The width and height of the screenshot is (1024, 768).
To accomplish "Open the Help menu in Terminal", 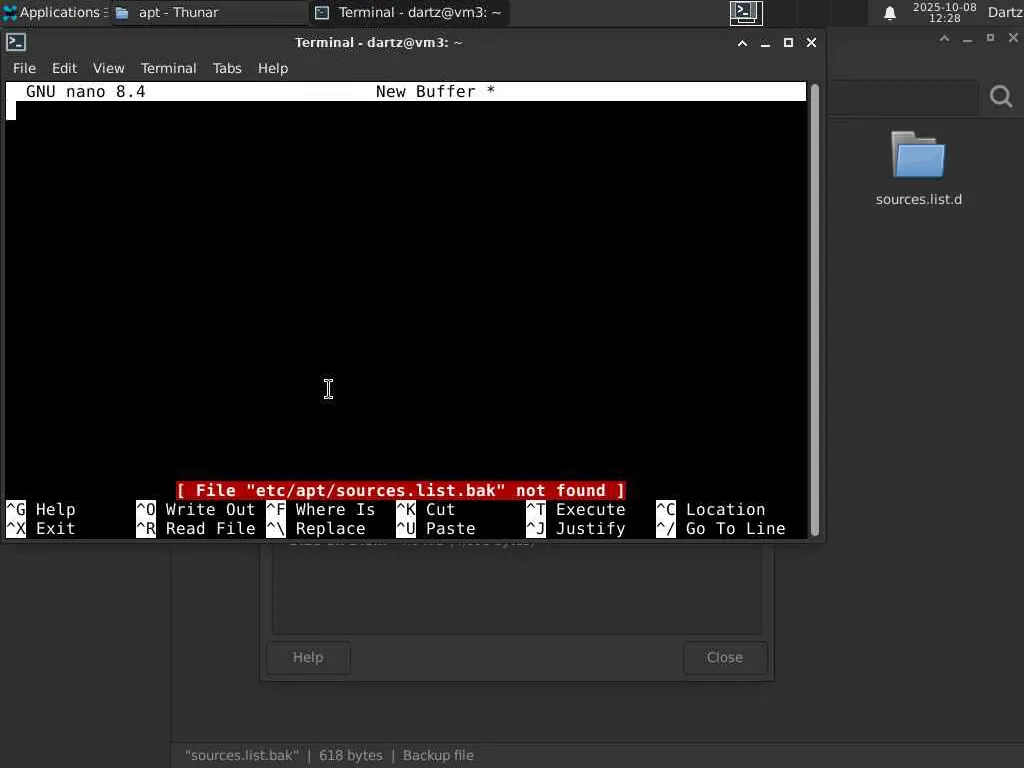I will [x=272, y=68].
